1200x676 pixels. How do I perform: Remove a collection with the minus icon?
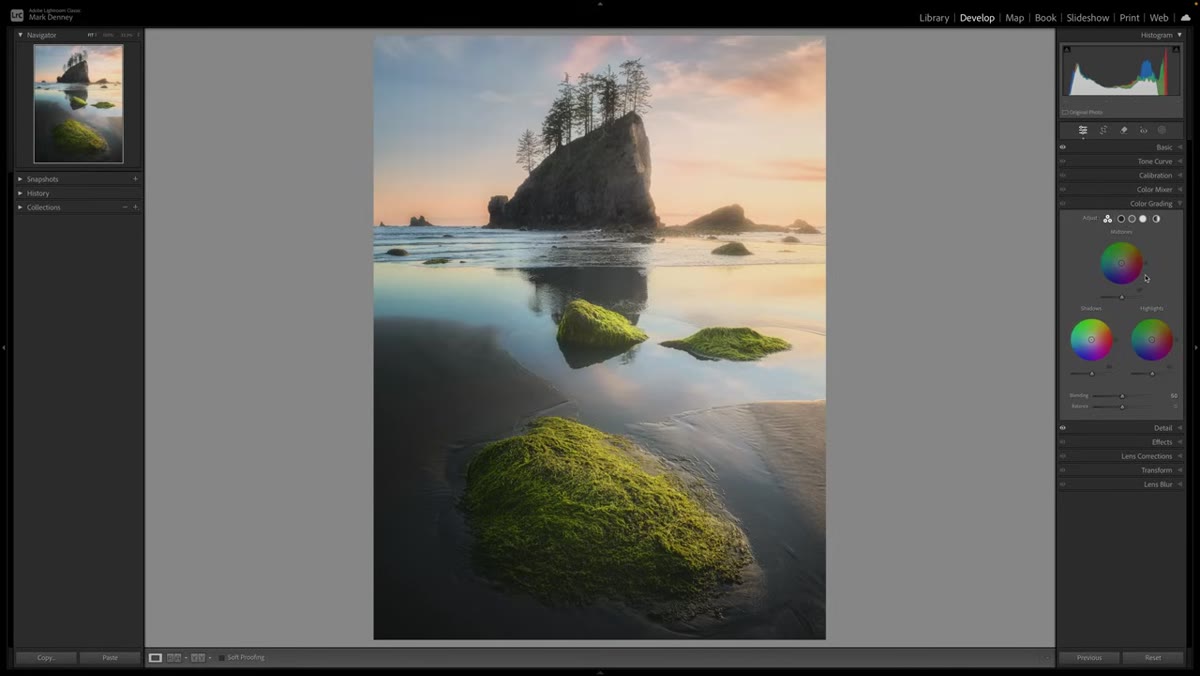(125, 207)
